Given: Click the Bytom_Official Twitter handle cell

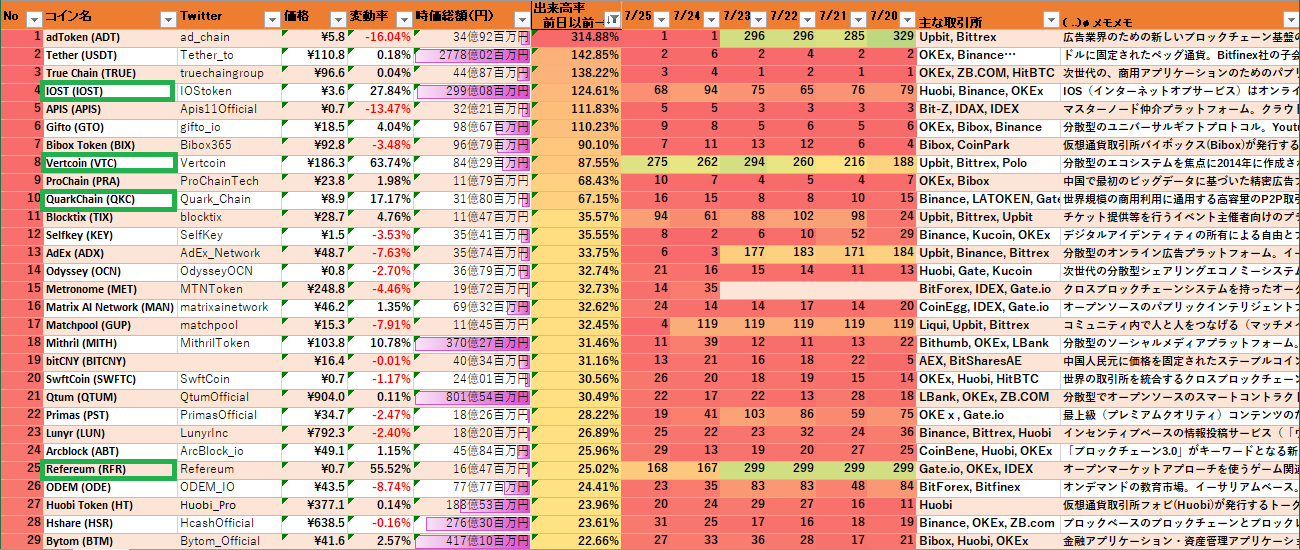Looking at the screenshot, I should 229,540.
